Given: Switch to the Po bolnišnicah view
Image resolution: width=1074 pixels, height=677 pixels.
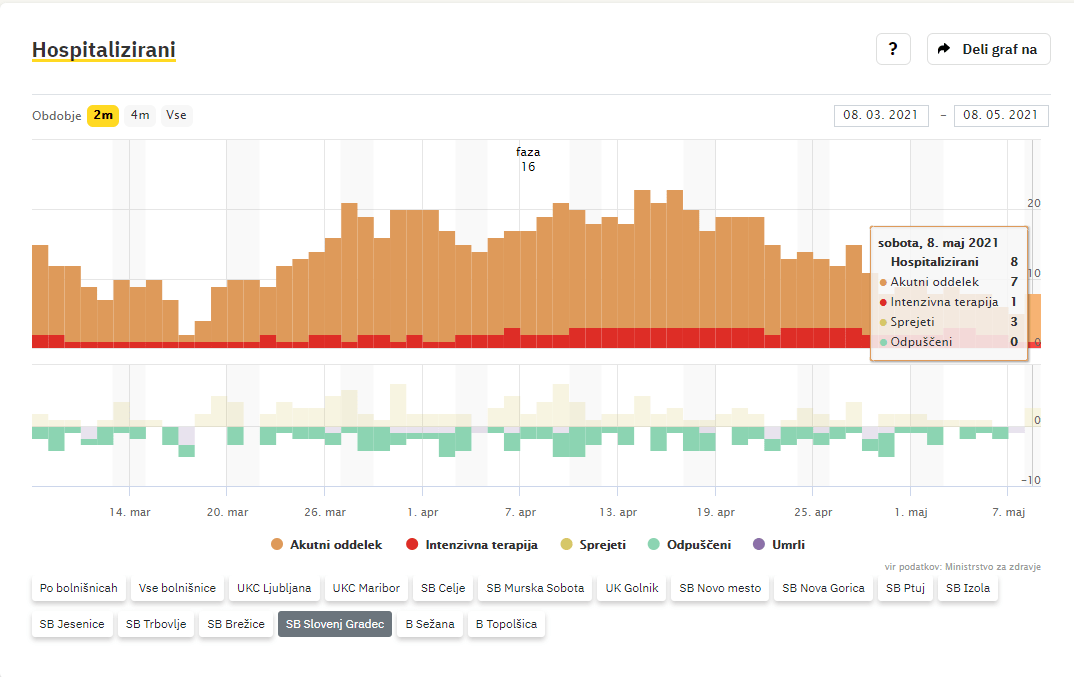Looking at the screenshot, I should point(79,588).
